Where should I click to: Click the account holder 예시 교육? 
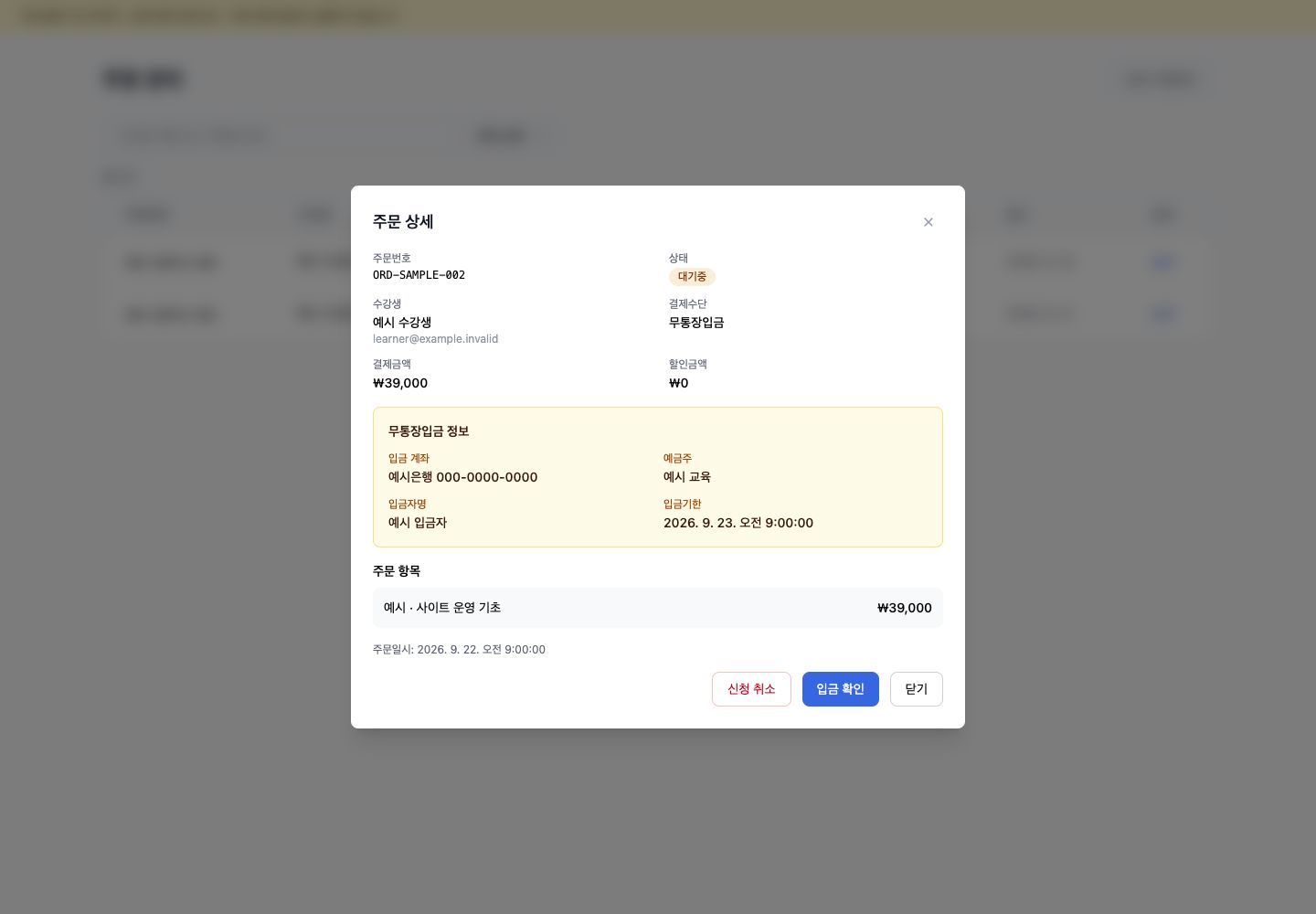[x=687, y=477]
